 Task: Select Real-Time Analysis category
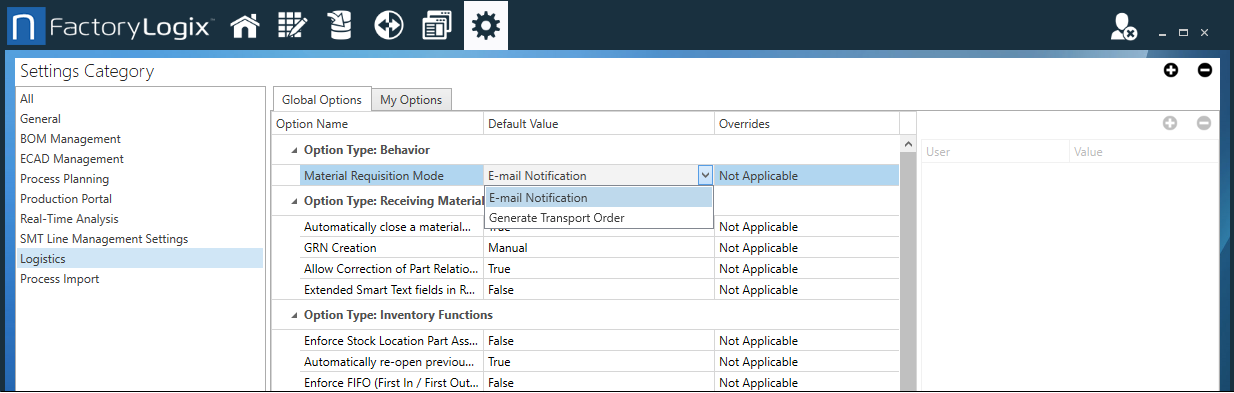point(140,219)
